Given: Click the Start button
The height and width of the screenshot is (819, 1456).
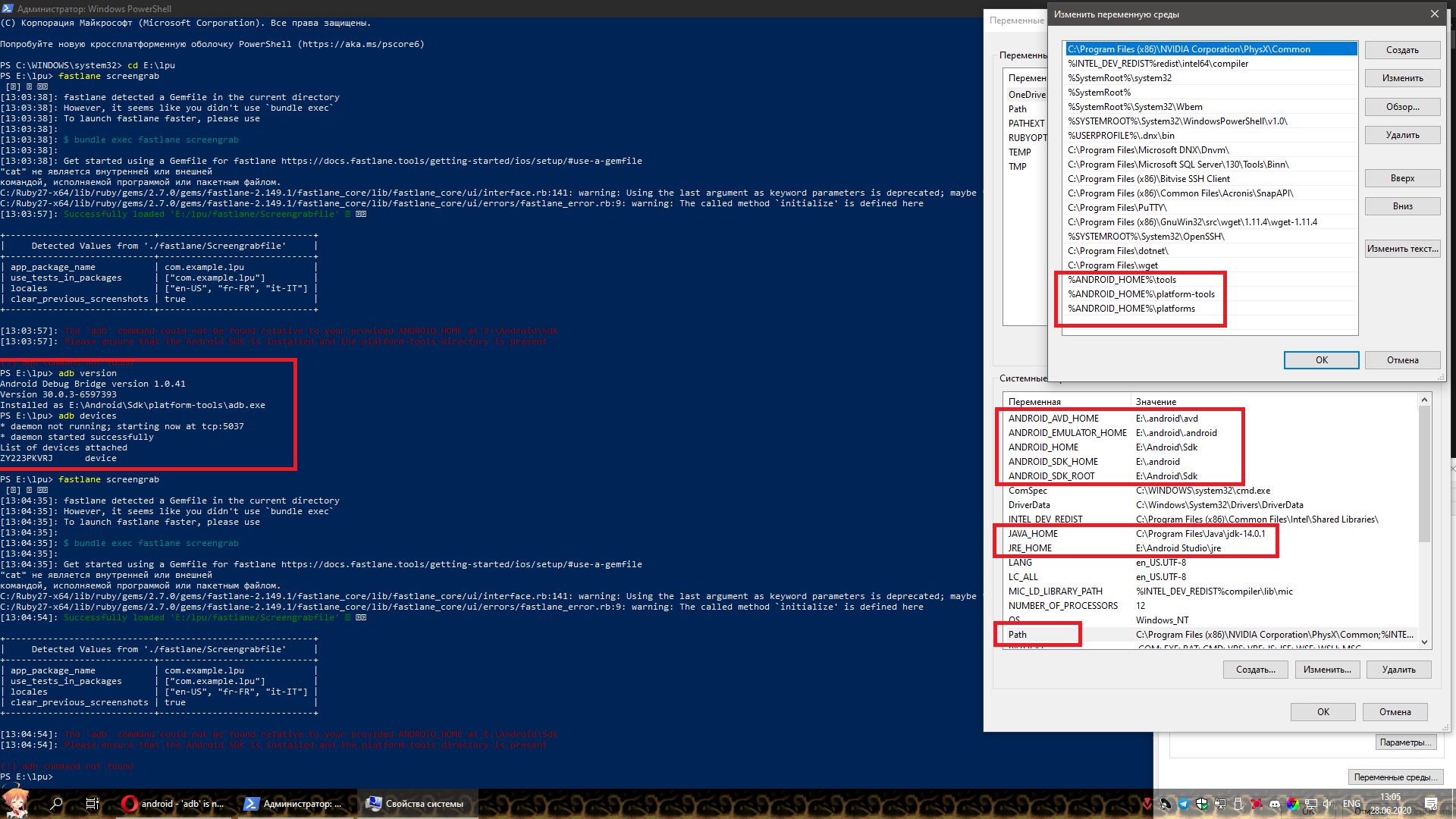Looking at the screenshot, I should click(x=17, y=804).
